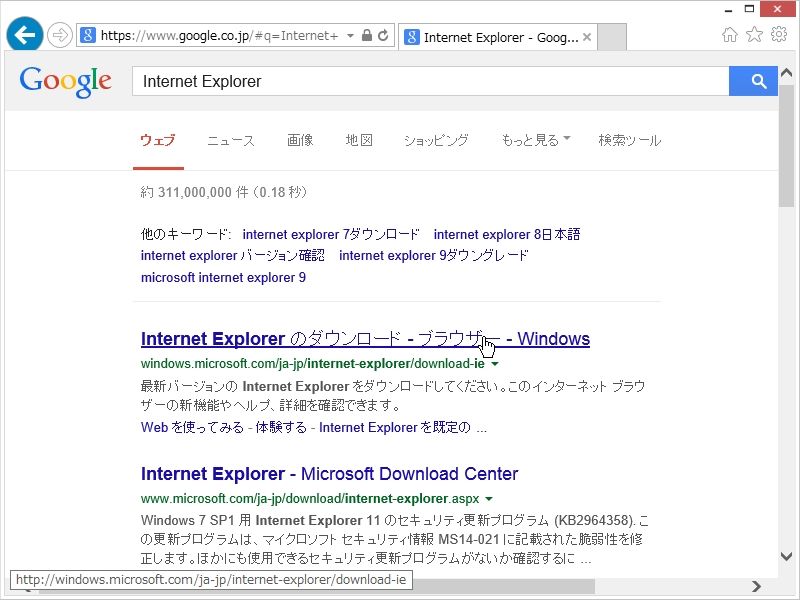800x600 pixels.
Task: Click green URL windows.microsoft.com/ja-jp/internet-explorer/download-ie
Action: click(313, 364)
